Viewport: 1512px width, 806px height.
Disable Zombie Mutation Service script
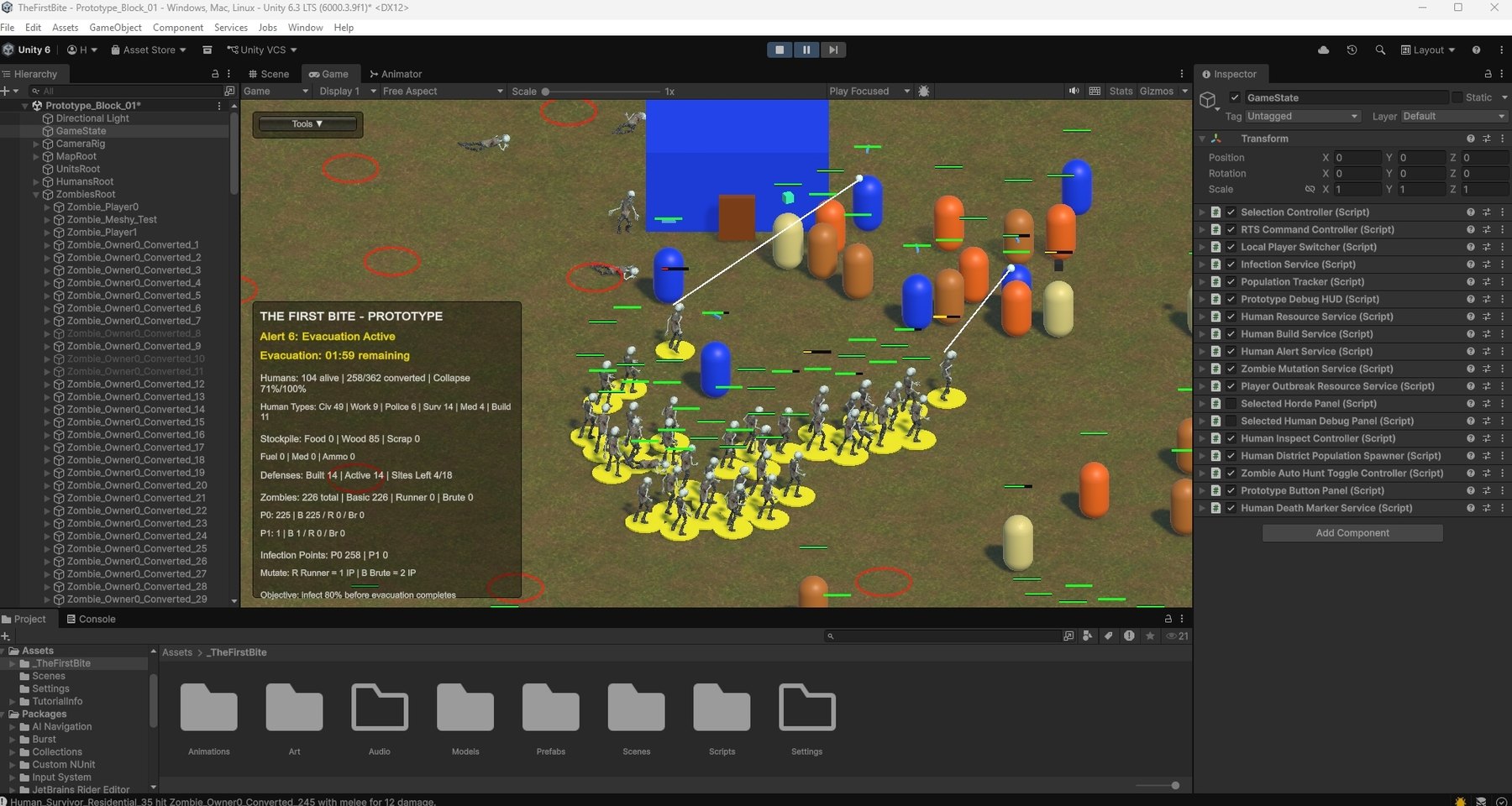tap(1231, 369)
